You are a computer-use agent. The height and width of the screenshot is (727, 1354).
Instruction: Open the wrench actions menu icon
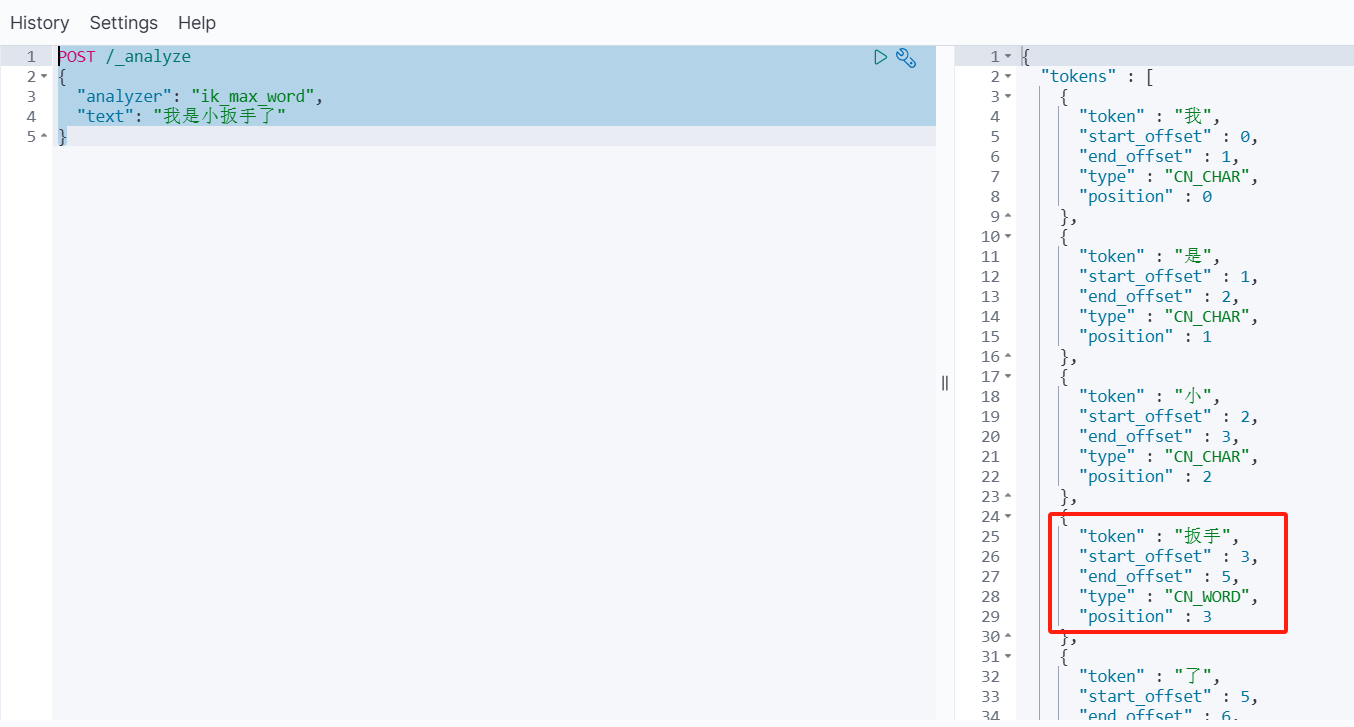click(906, 57)
